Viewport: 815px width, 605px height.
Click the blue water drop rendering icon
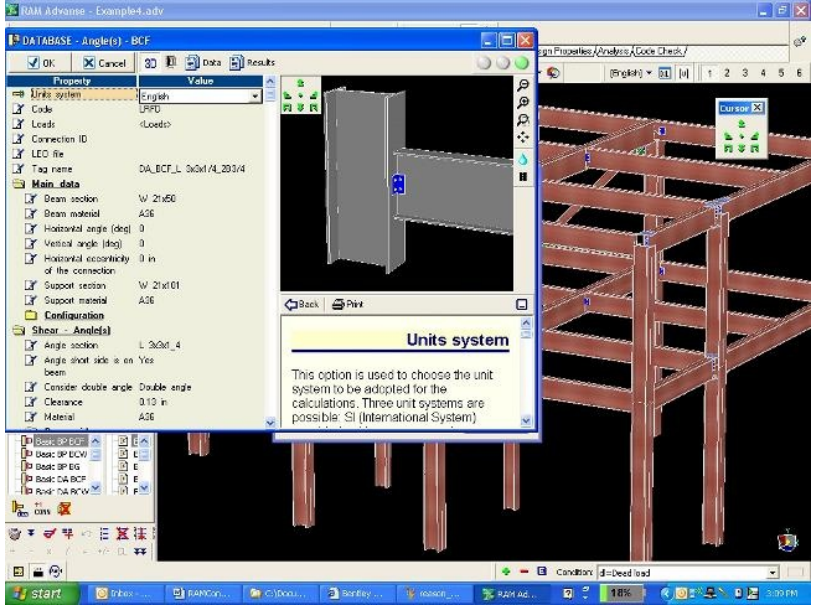[523, 159]
